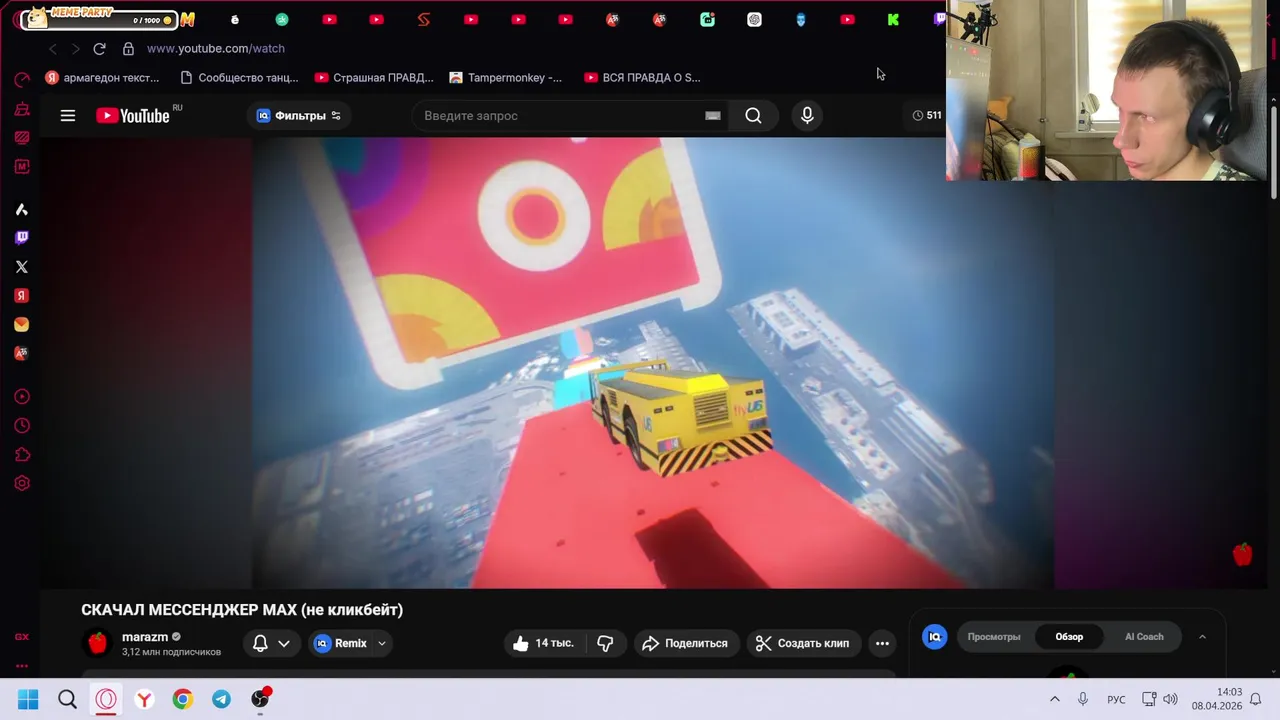The image size is (1280, 720).
Task: Switch to the red S logo tab
Action: click(424, 19)
